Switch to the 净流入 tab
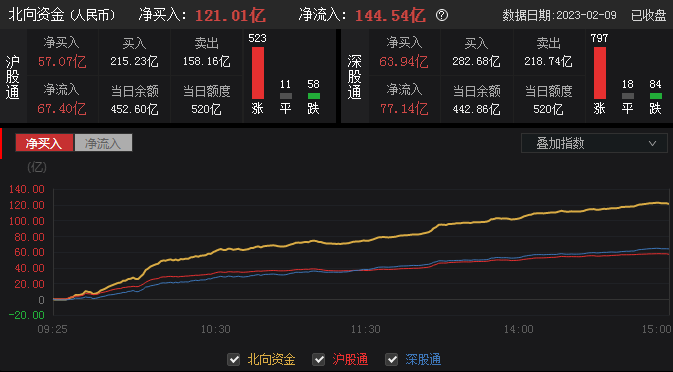The width and height of the screenshot is (673, 372). coord(103,143)
